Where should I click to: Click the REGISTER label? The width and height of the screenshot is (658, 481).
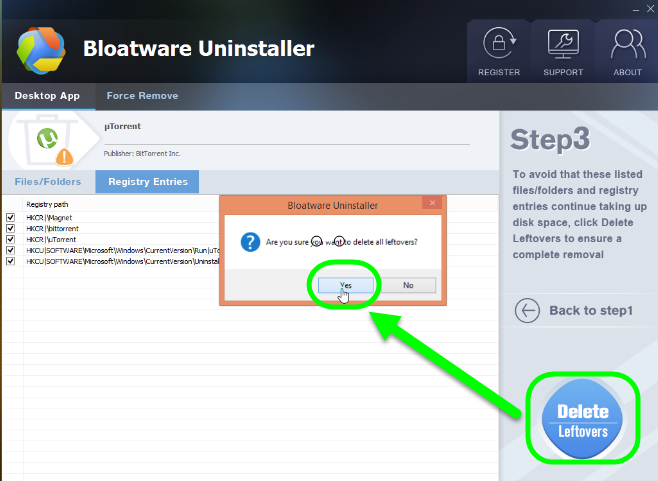pyautogui.click(x=499, y=72)
